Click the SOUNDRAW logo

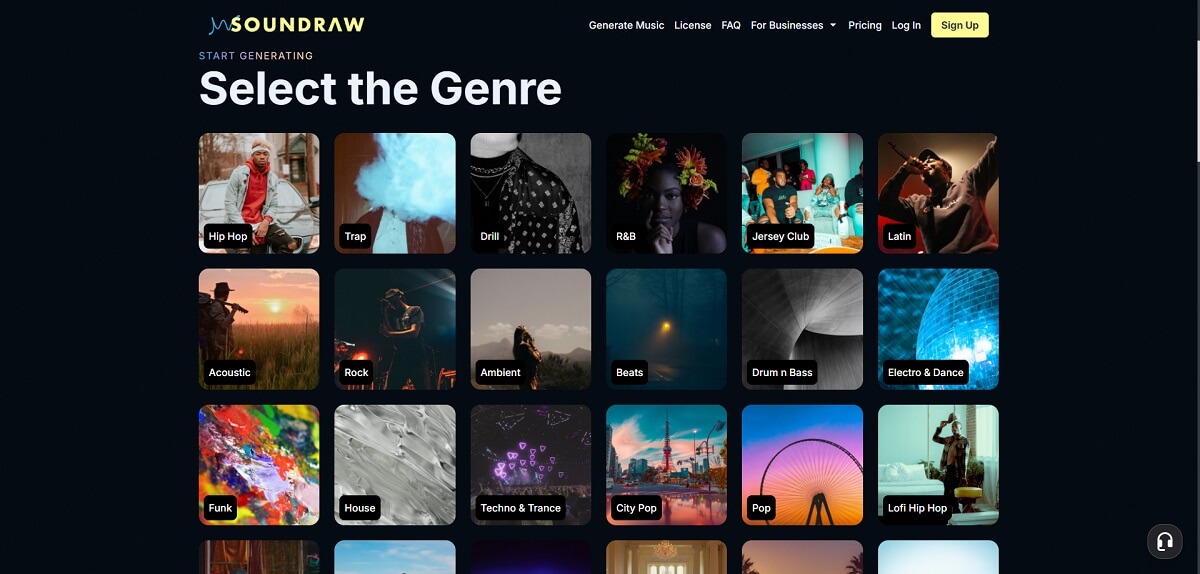pyautogui.click(x=287, y=25)
